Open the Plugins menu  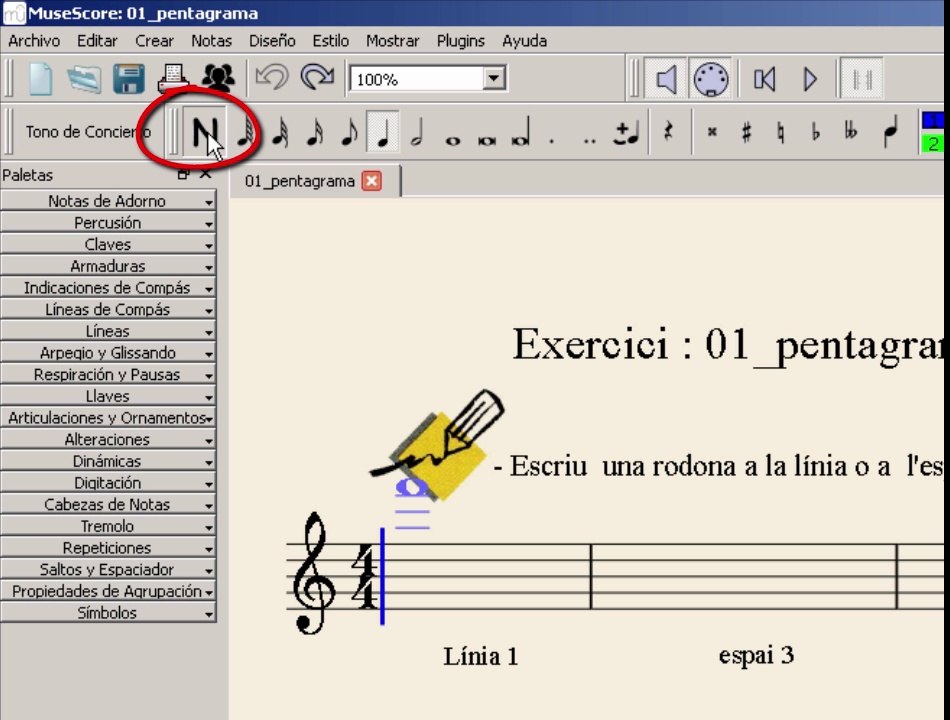coord(460,41)
